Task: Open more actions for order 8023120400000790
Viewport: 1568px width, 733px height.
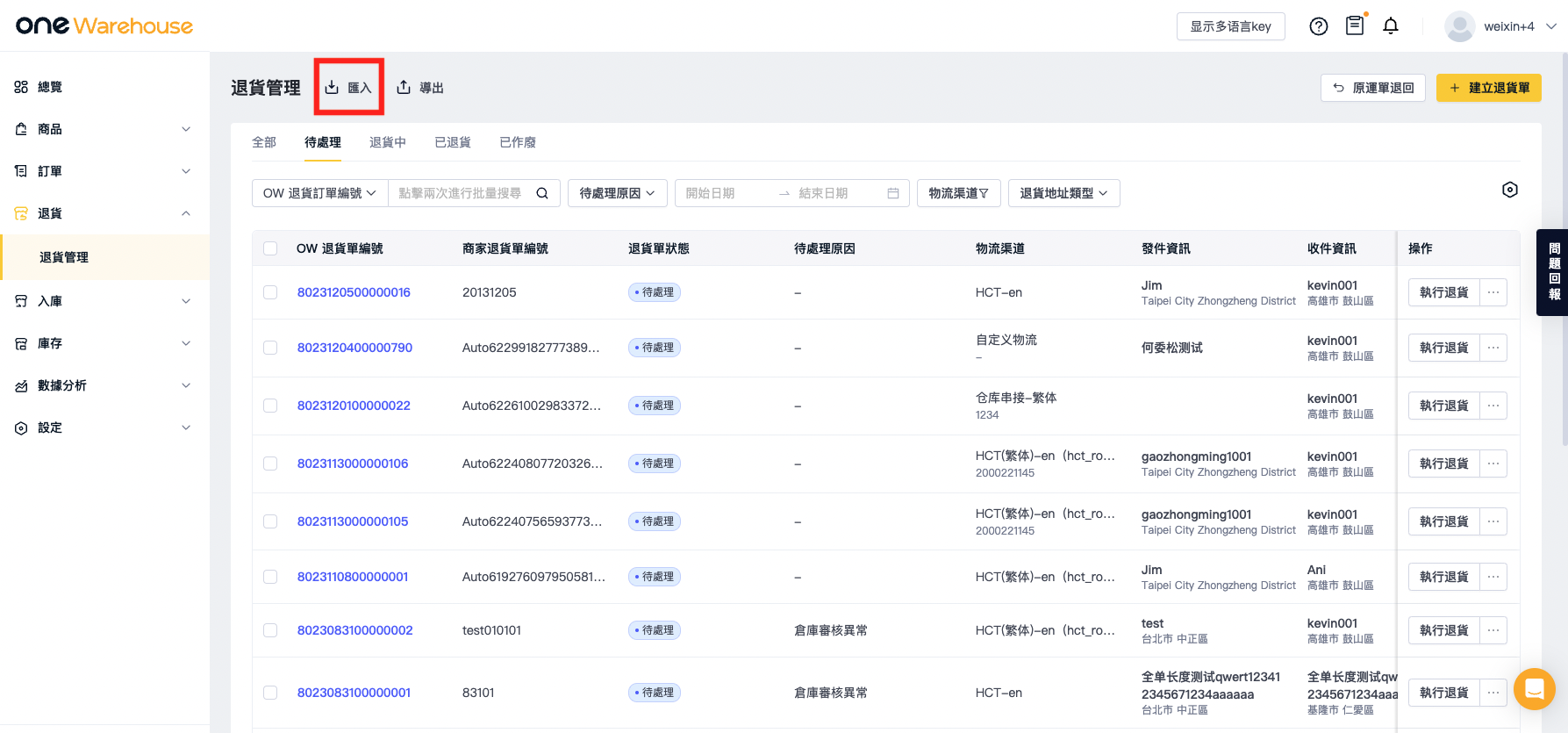Action: point(1493,348)
